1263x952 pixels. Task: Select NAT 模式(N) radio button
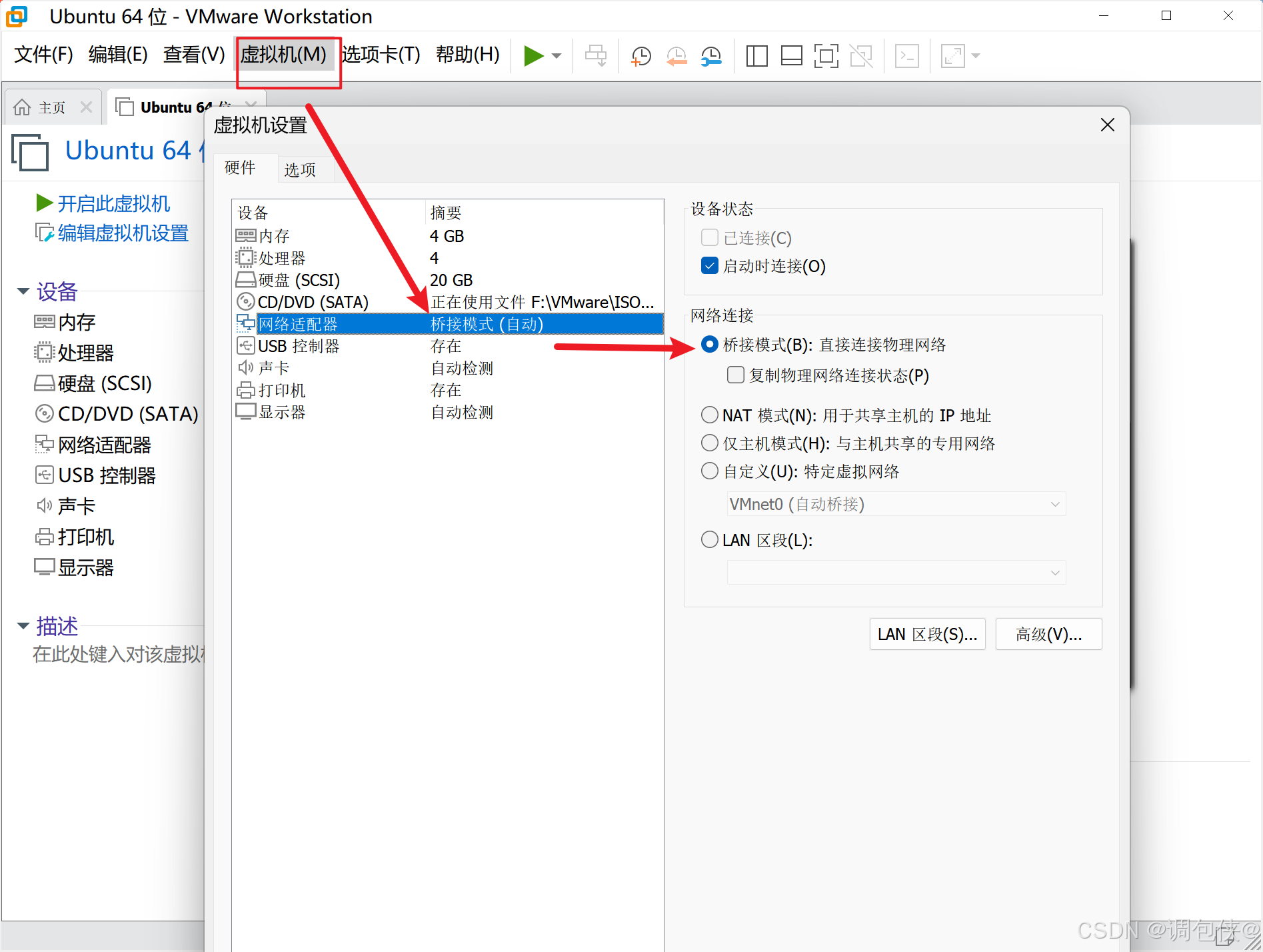pyautogui.click(x=710, y=415)
